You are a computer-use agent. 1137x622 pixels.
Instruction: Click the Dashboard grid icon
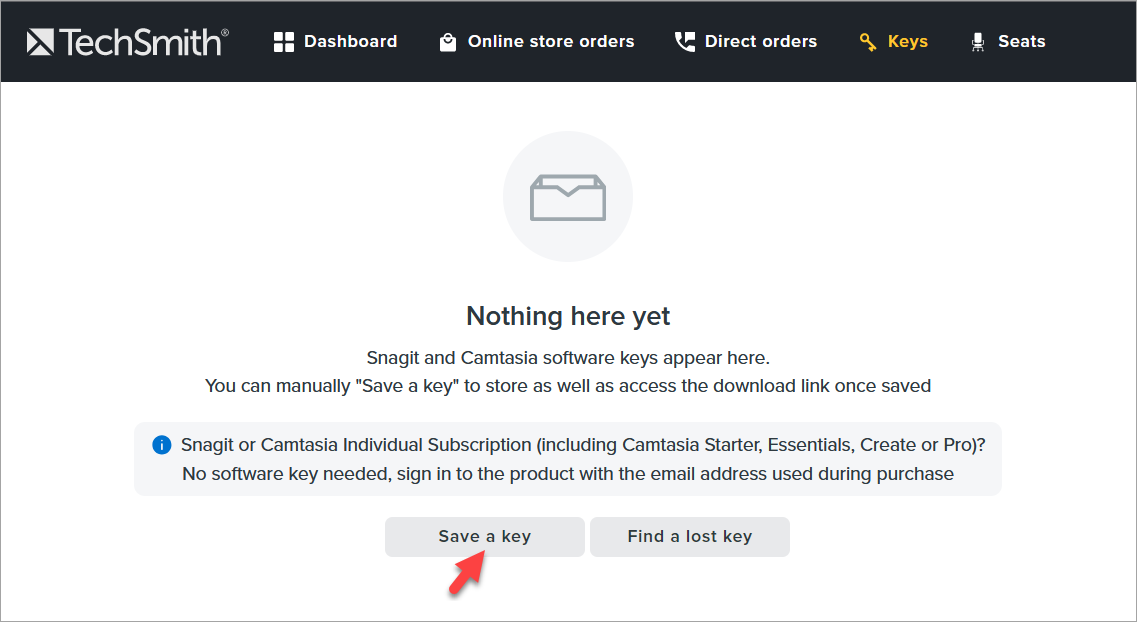point(284,41)
